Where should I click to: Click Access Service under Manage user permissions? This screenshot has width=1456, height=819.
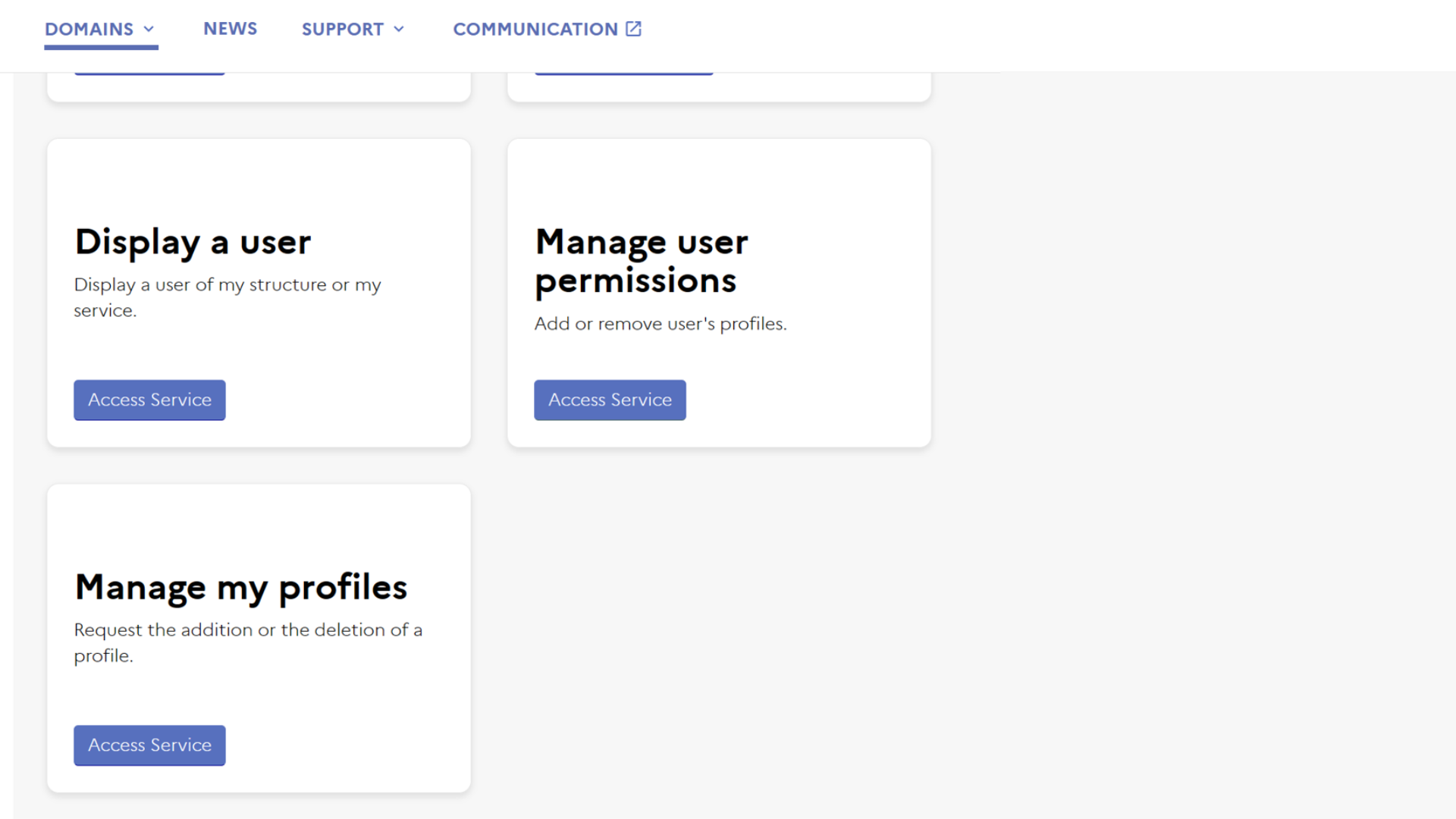pyautogui.click(x=610, y=400)
